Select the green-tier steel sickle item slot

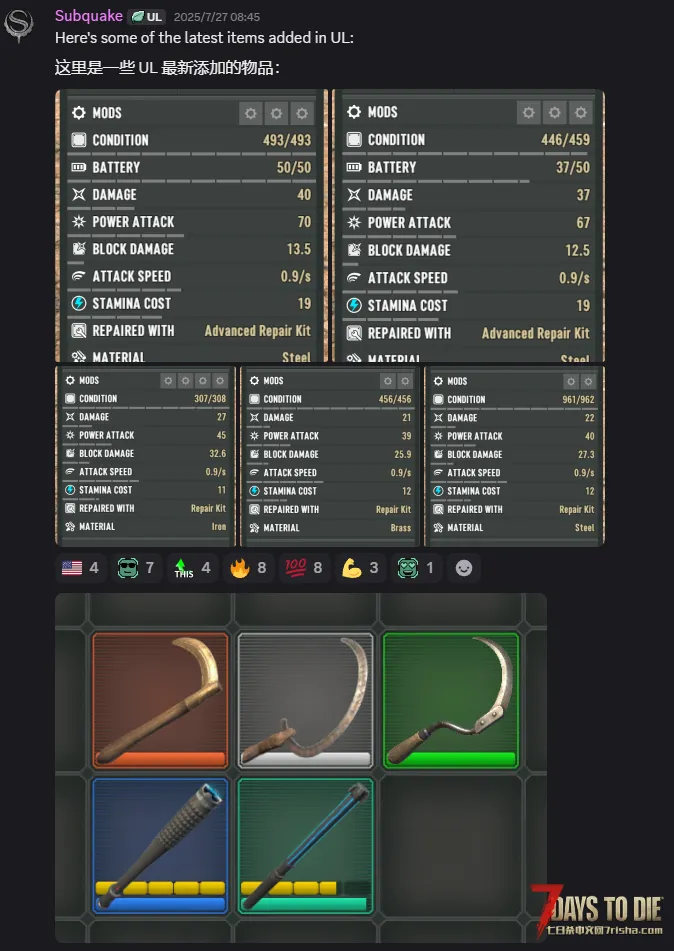tap(451, 701)
